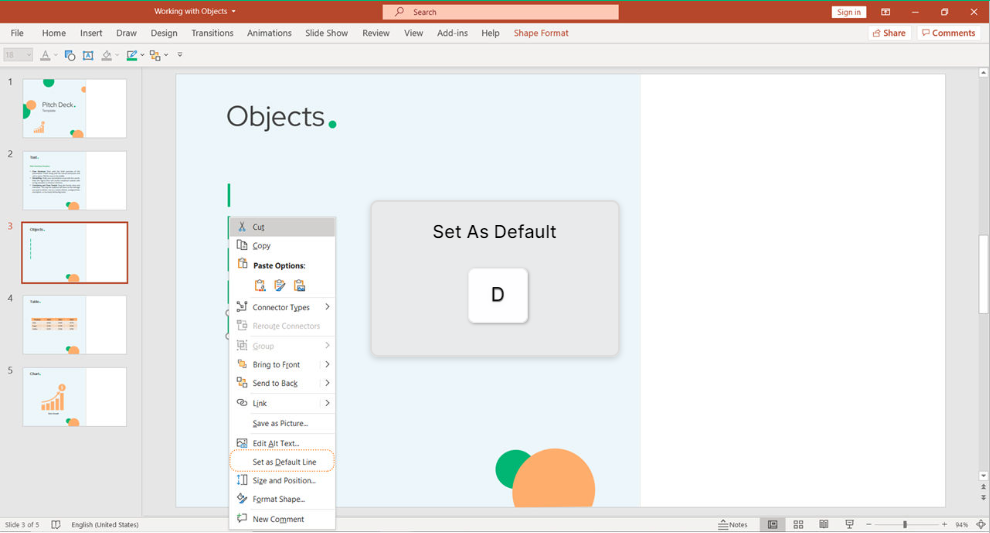Choose the Use Destination Theme paste option
This screenshot has height=533, width=990.
click(x=260, y=285)
